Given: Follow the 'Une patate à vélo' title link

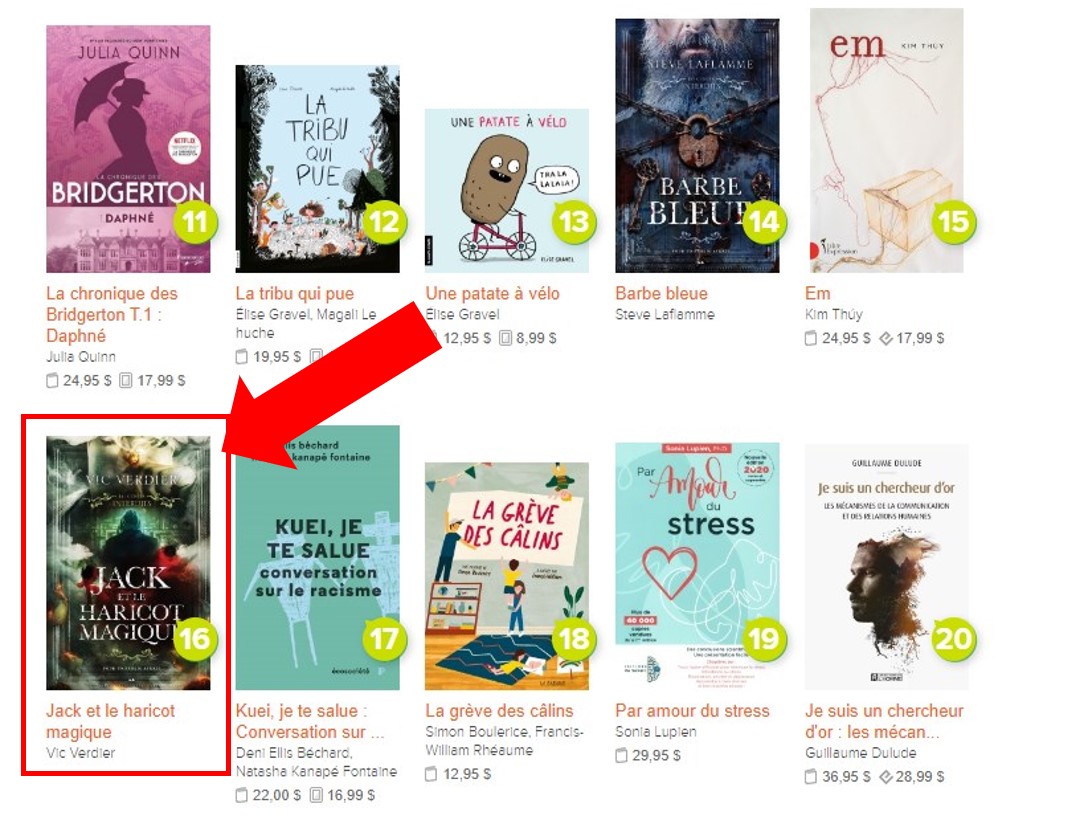Looking at the screenshot, I should coord(492,293).
